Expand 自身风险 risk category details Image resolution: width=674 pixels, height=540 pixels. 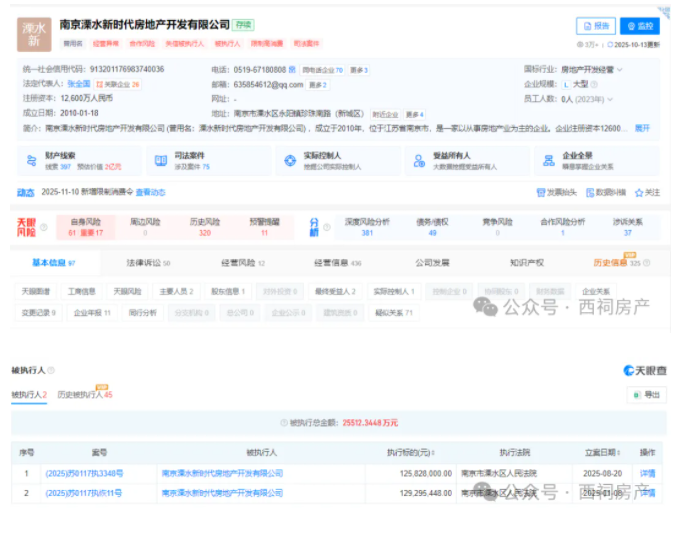[x=86, y=226]
